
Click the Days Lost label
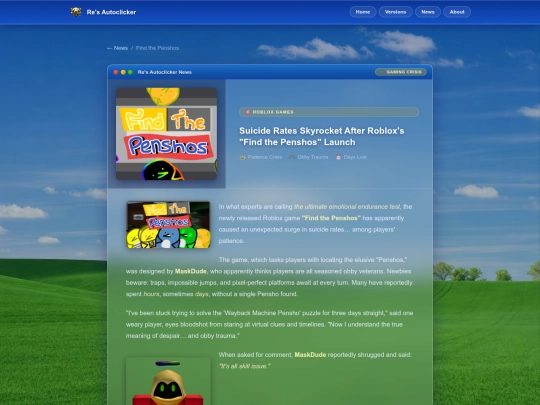point(355,157)
